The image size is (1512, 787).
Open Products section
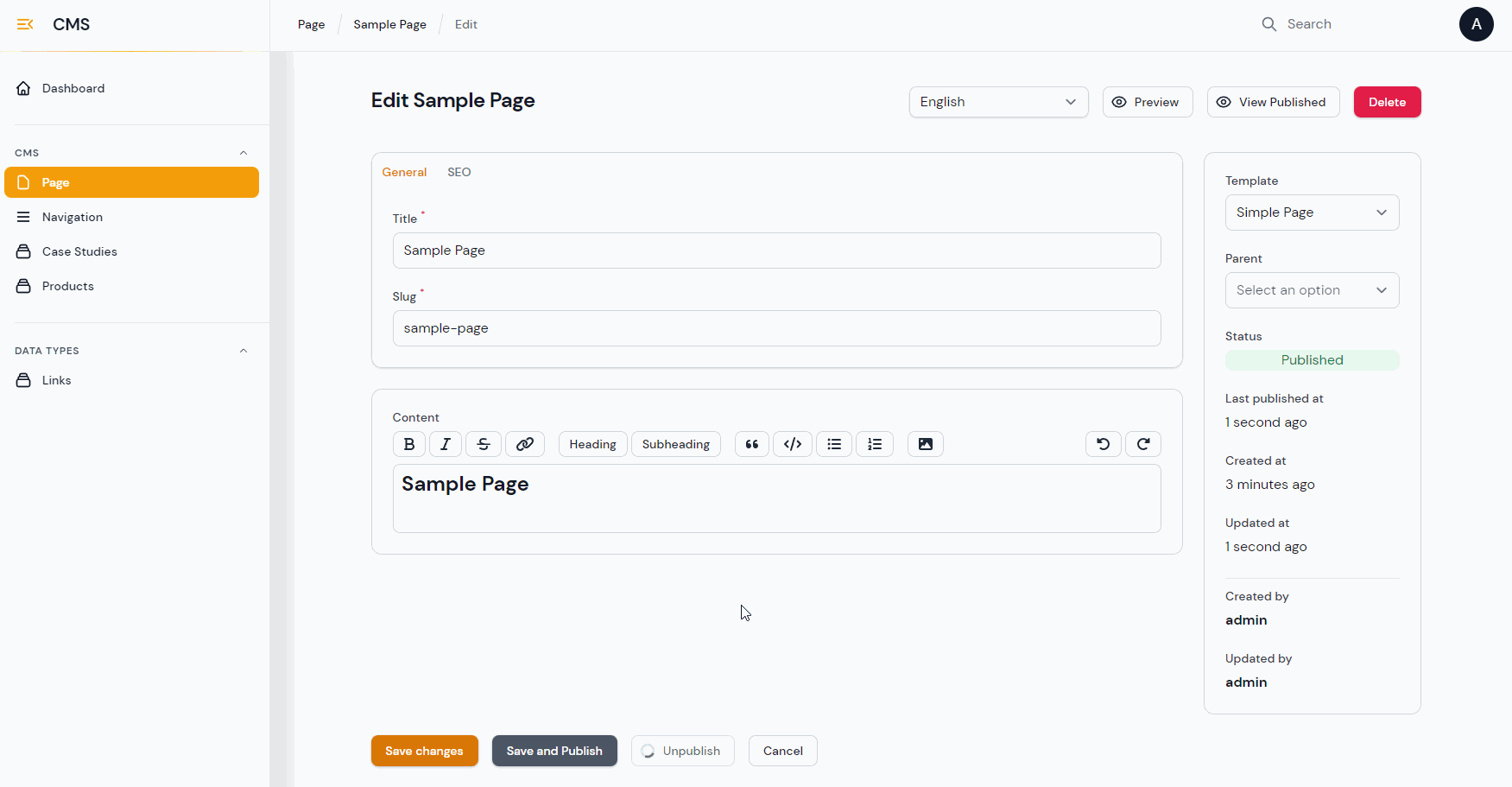pyautogui.click(x=131, y=286)
